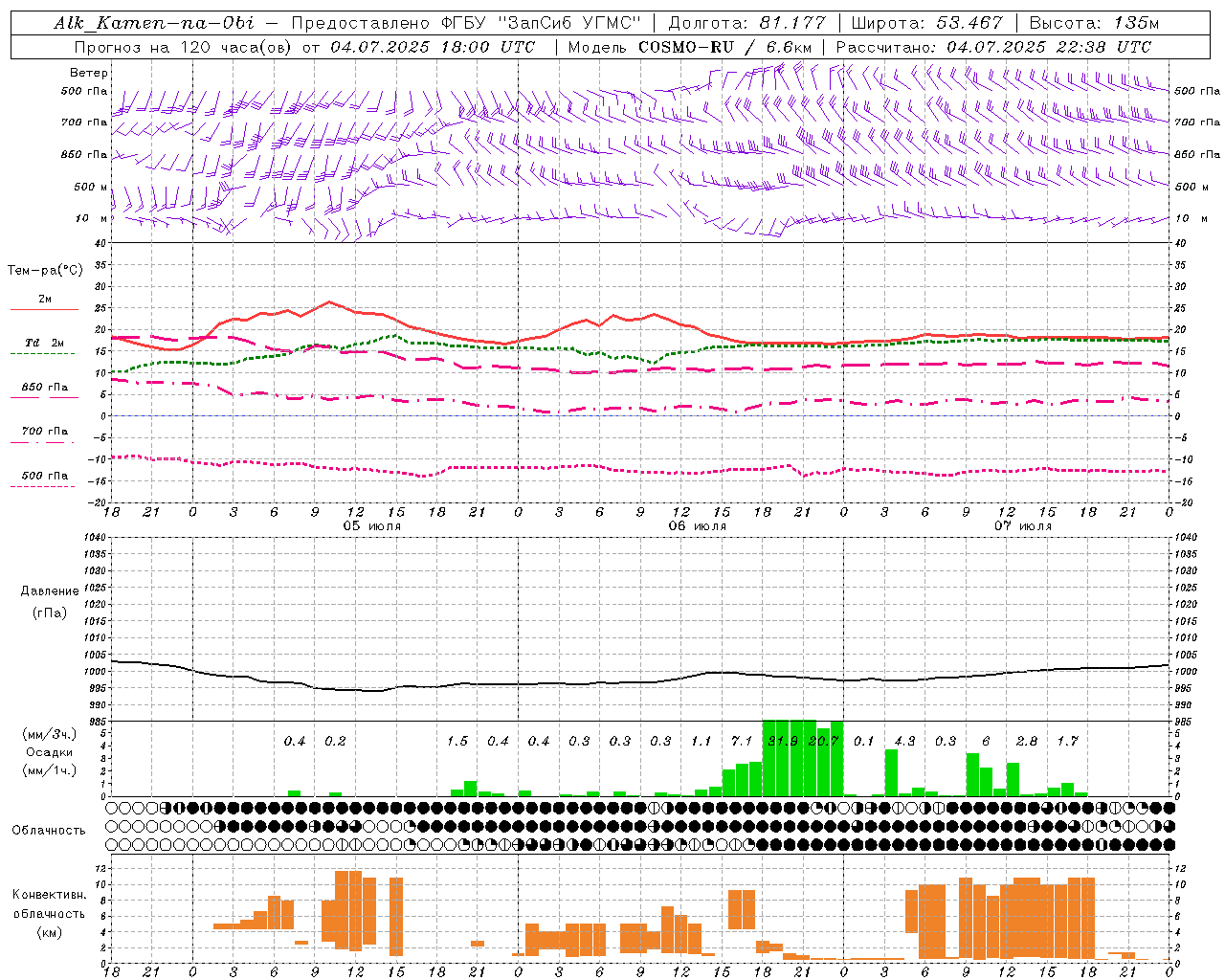Click the Прогноз на 120 часа(ов) text
The width and height of the screenshot is (1225, 980).
[x=184, y=47]
